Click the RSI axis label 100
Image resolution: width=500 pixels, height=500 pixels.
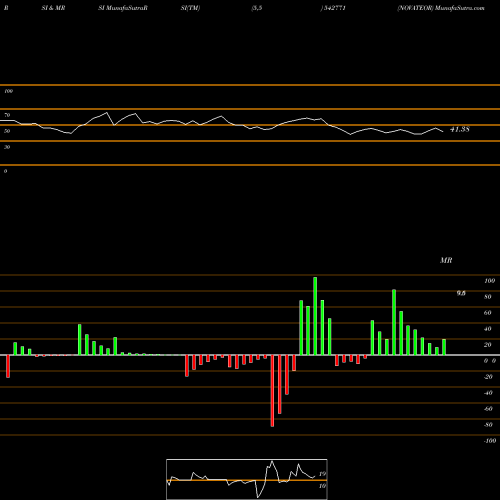pyautogui.click(x=8, y=91)
